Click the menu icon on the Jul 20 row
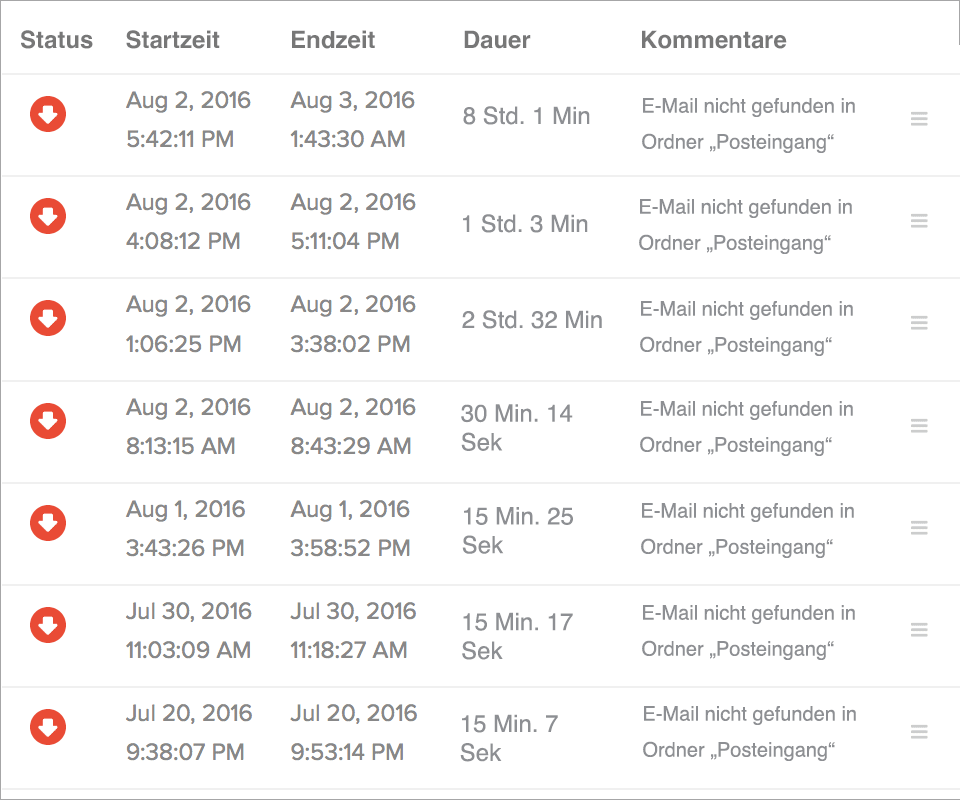The image size is (960, 800). point(919,731)
